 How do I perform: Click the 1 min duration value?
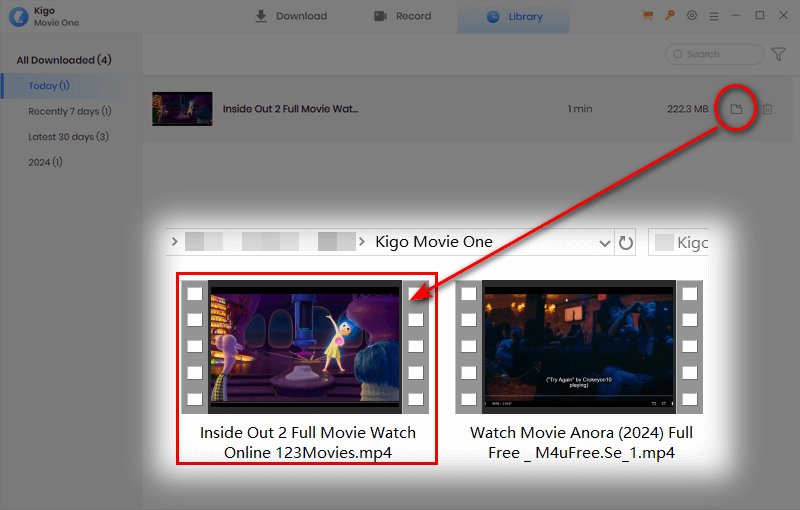click(x=580, y=109)
